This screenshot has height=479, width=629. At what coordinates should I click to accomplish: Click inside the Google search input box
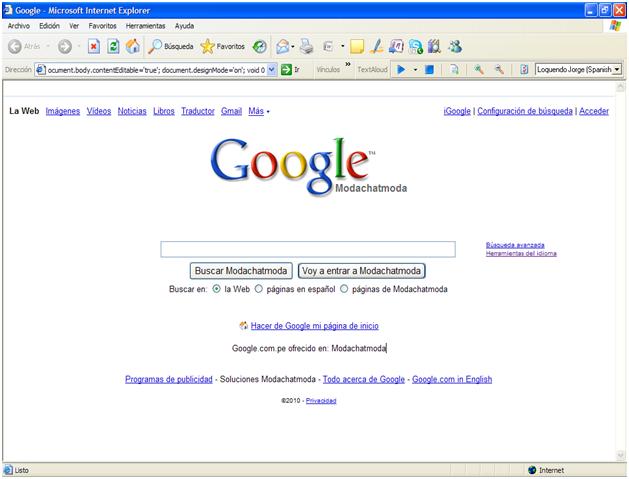click(308, 249)
